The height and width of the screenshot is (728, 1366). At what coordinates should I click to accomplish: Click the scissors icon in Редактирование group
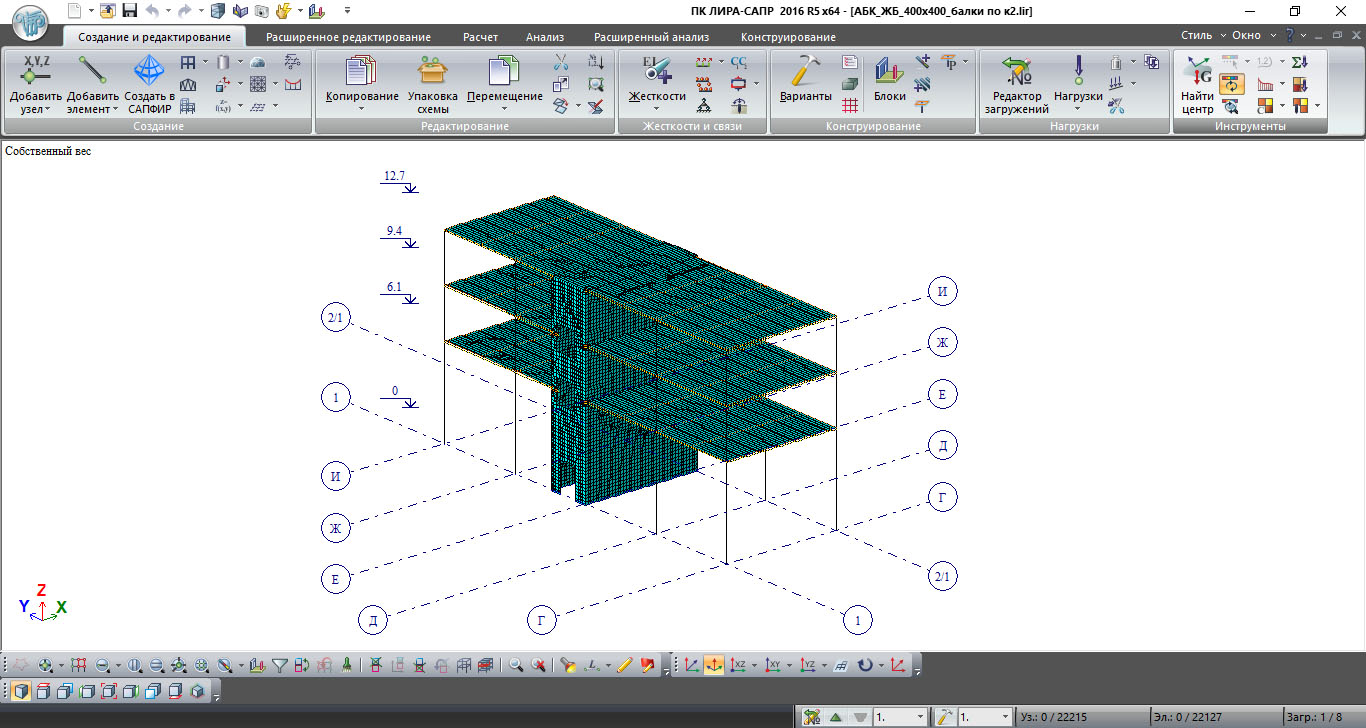click(x=561, y=62)
